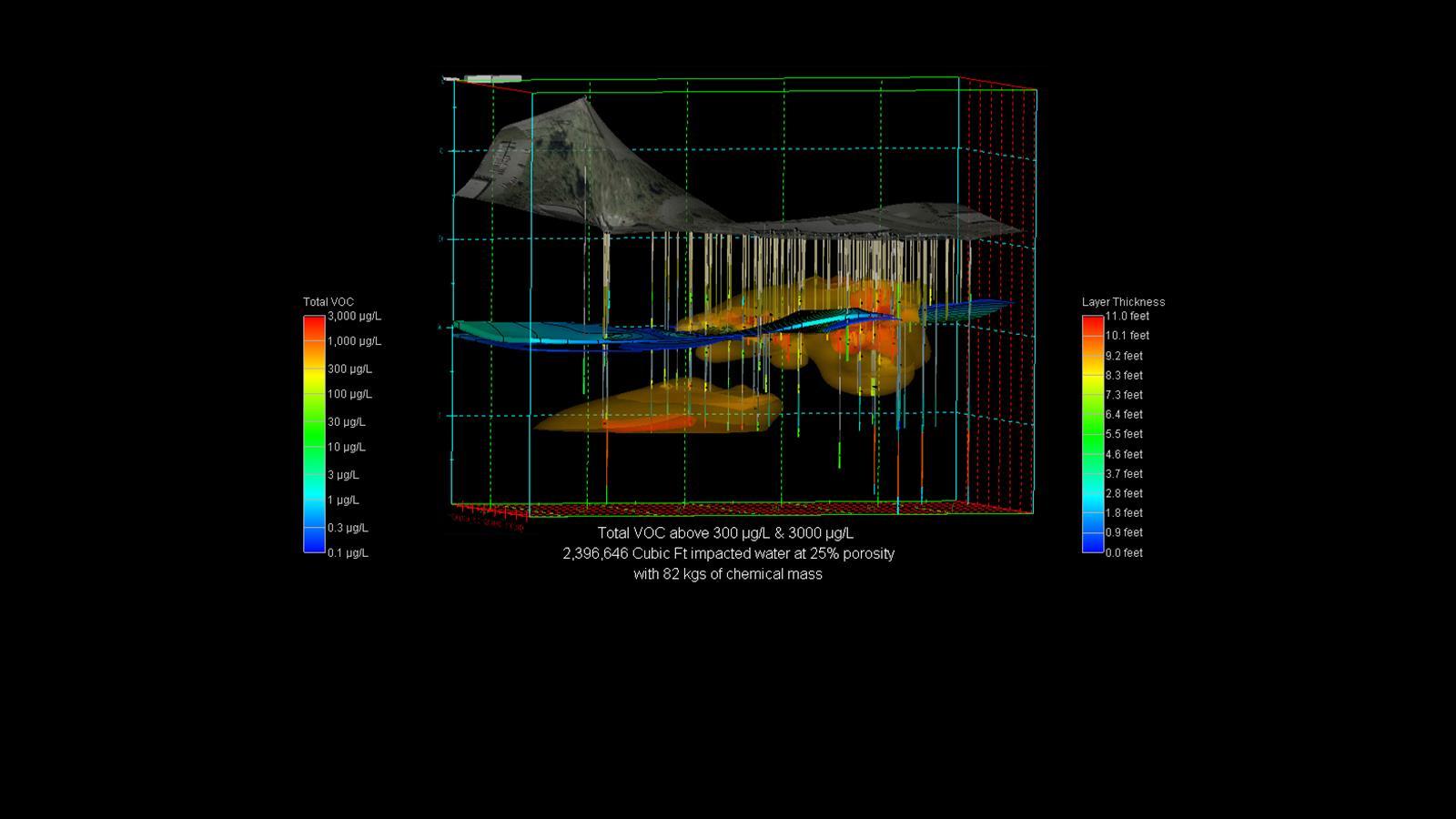Select the 0.1 µg/L legend label

(x=348, y=553)
